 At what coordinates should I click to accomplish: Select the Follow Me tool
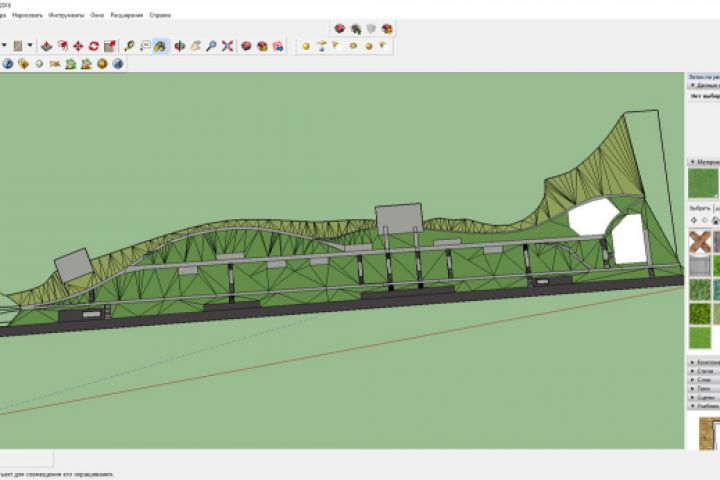pos(62,46)
